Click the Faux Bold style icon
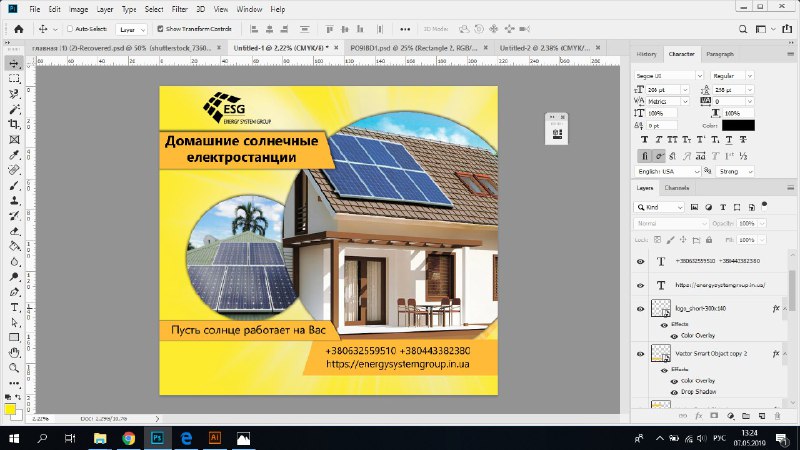 tap(644, 139)
